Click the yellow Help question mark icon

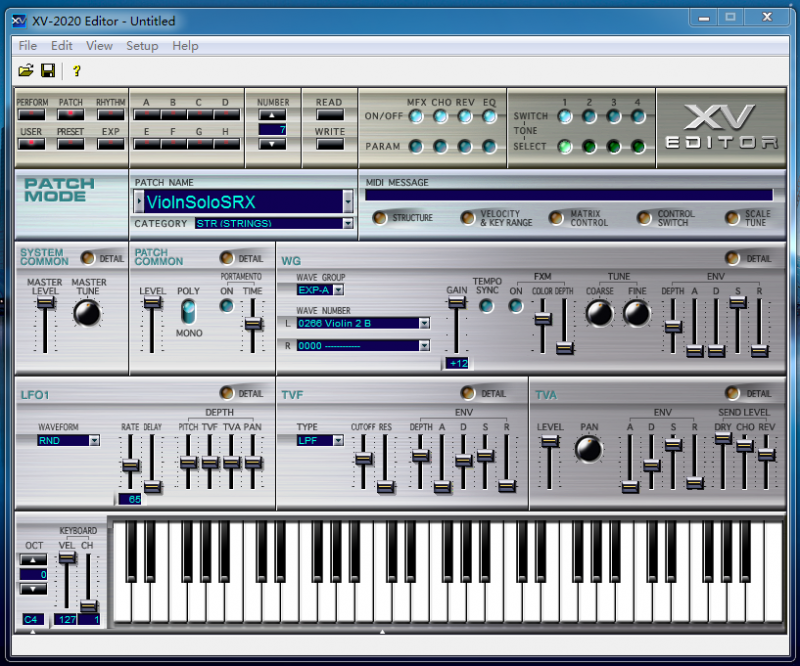pyautogui.click(x=76, y=70)
